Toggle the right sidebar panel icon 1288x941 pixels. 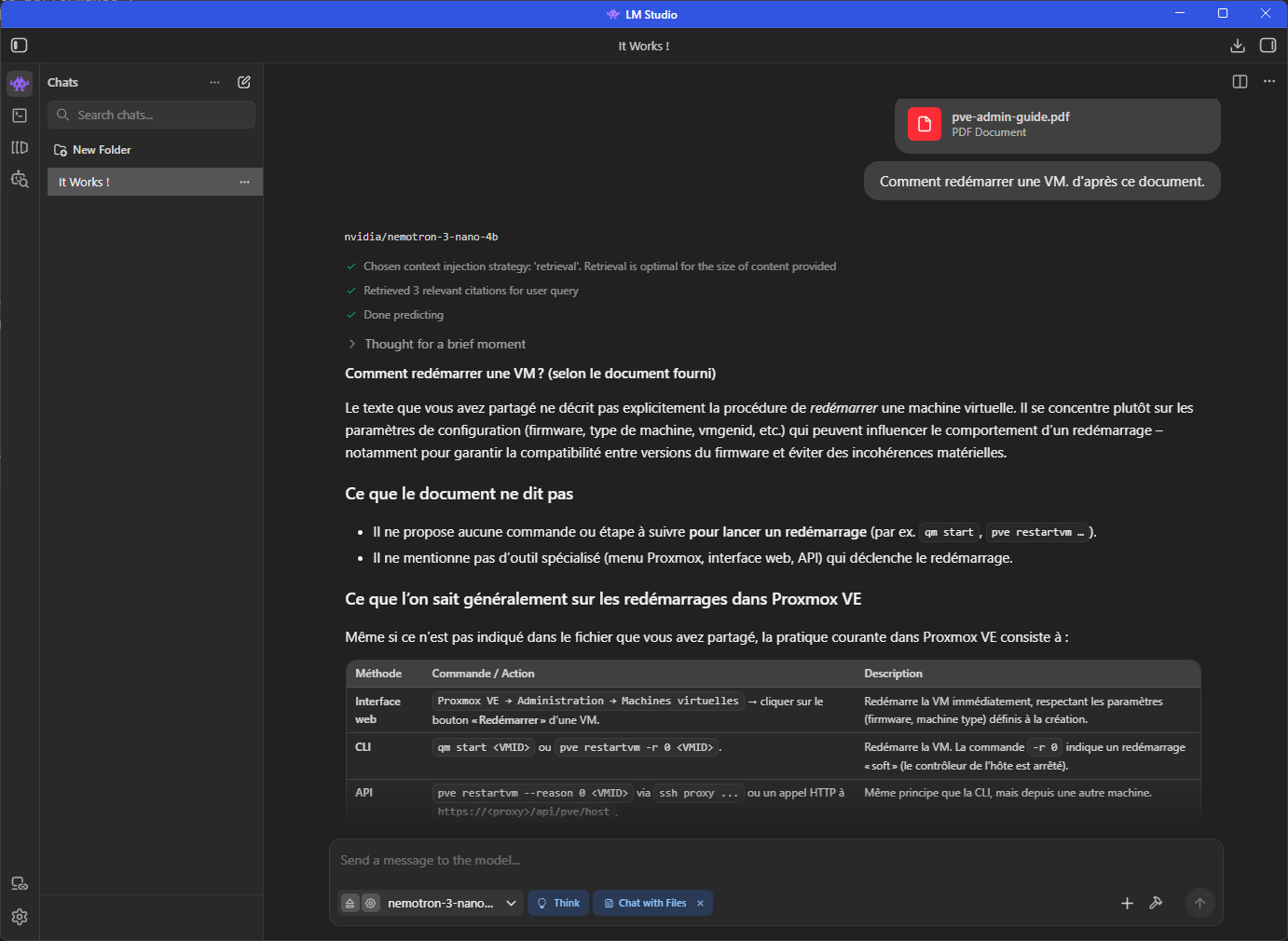click(x=1267, y=46)
